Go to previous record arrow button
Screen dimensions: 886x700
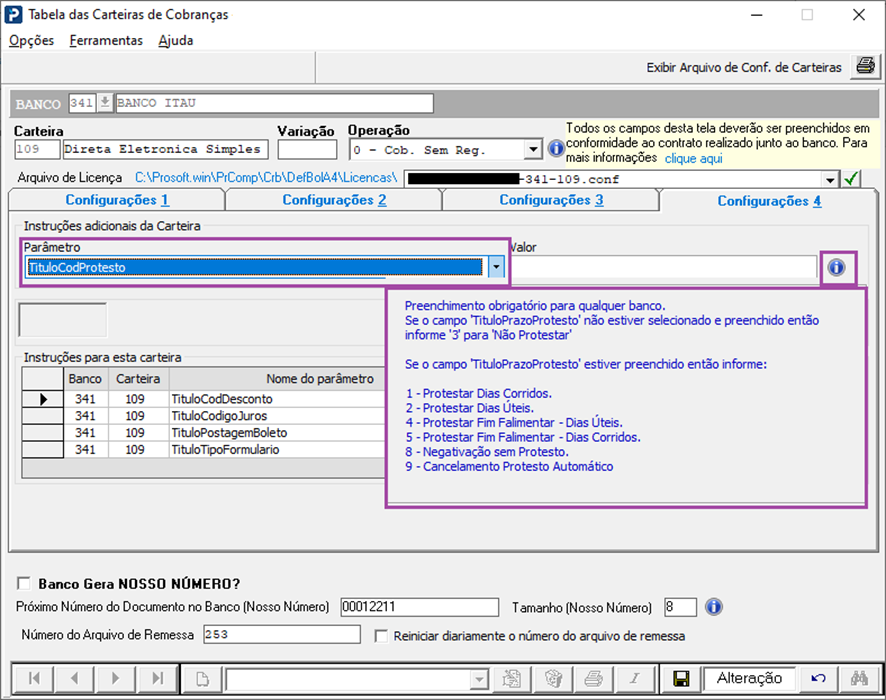coord(75,678)
